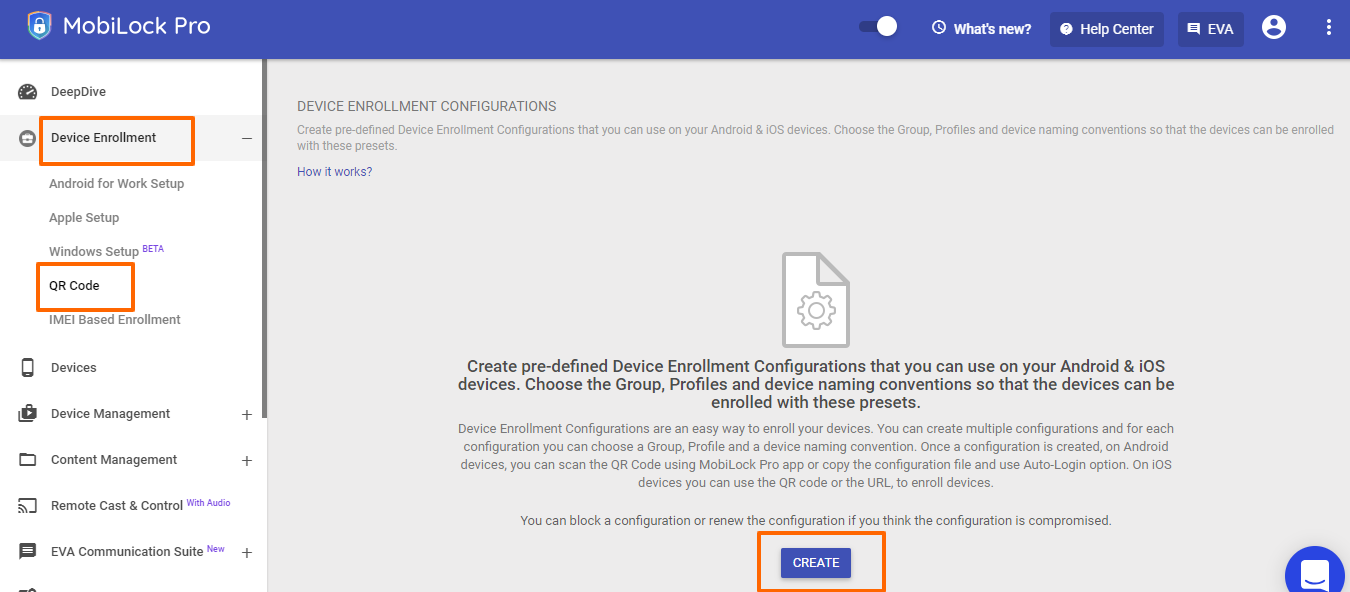
Task: Click the EVA Communication Suite chat icon
Action: click(x=28, y=552)
